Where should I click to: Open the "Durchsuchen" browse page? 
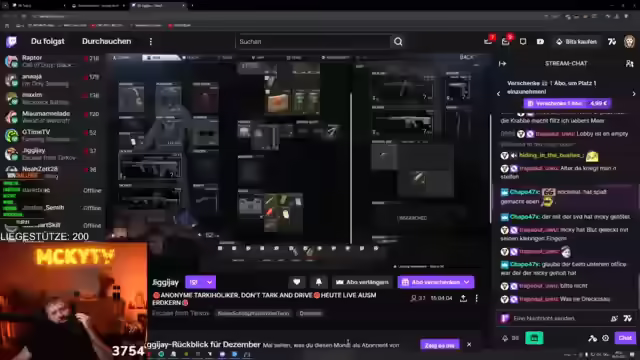pyautogui.click(x=107, y=41)
